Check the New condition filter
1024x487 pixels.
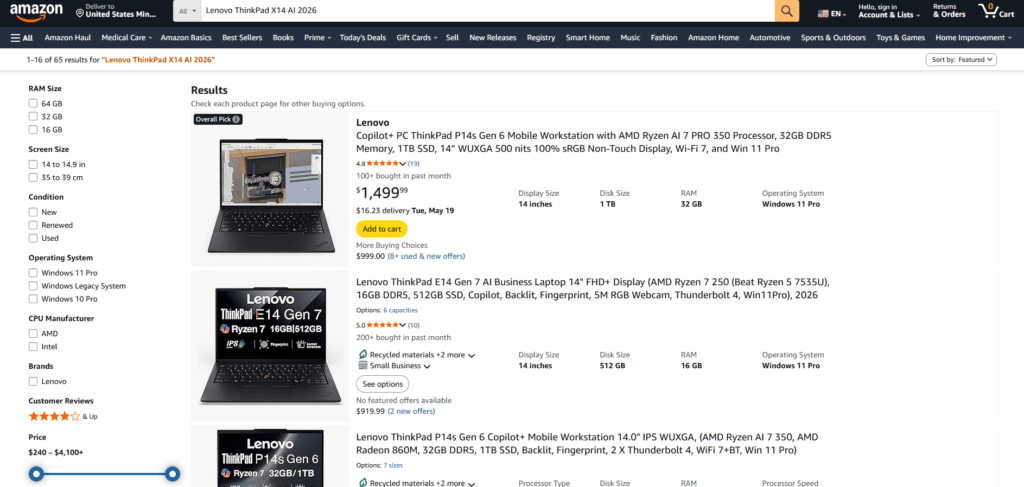tap(33, 212)
